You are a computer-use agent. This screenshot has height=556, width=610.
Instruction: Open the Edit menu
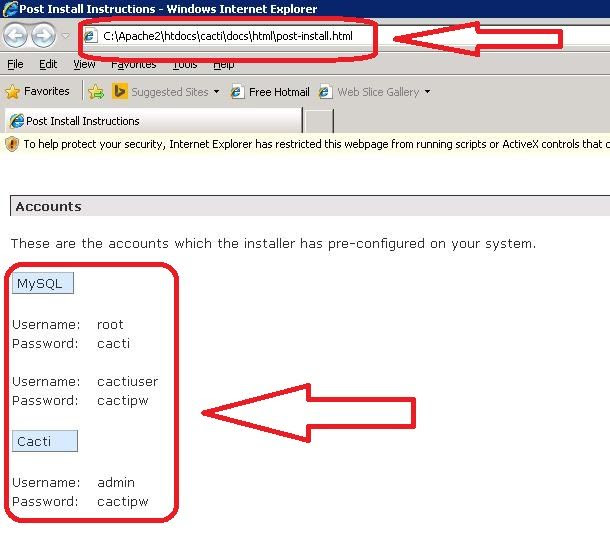coord(48,64)
